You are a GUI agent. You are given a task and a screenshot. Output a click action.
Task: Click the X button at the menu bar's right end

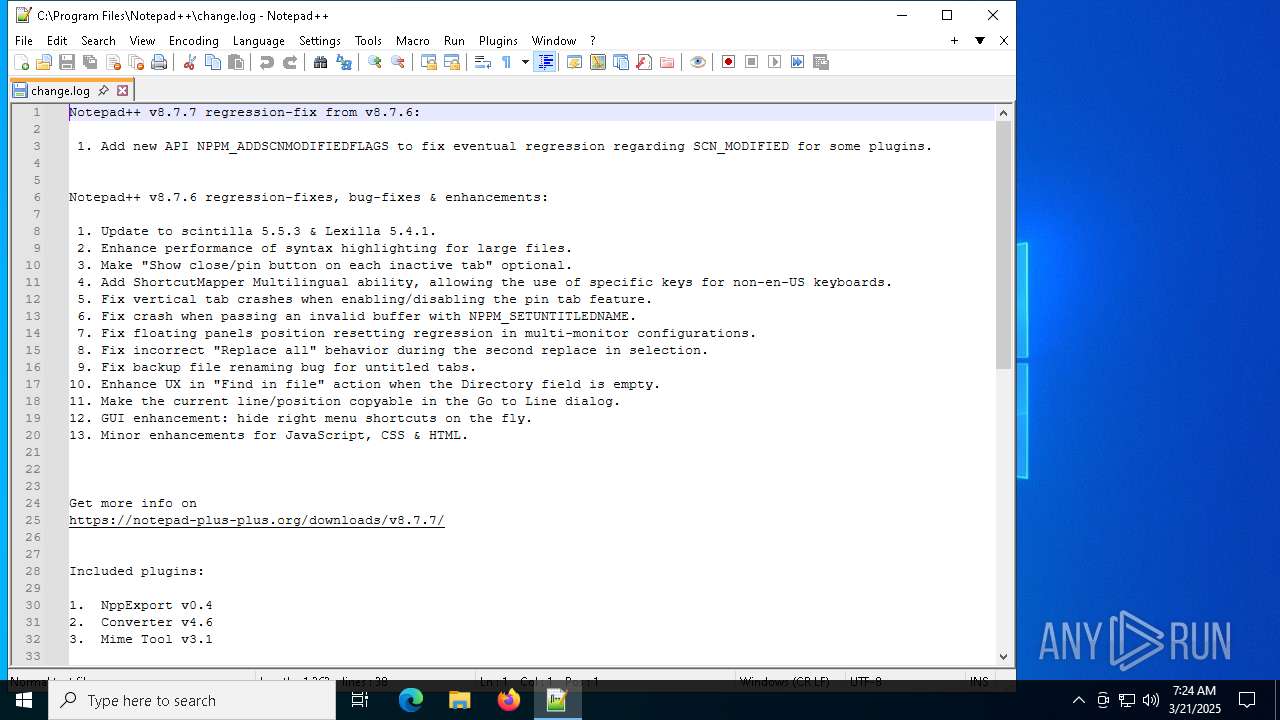point(1004,41)
